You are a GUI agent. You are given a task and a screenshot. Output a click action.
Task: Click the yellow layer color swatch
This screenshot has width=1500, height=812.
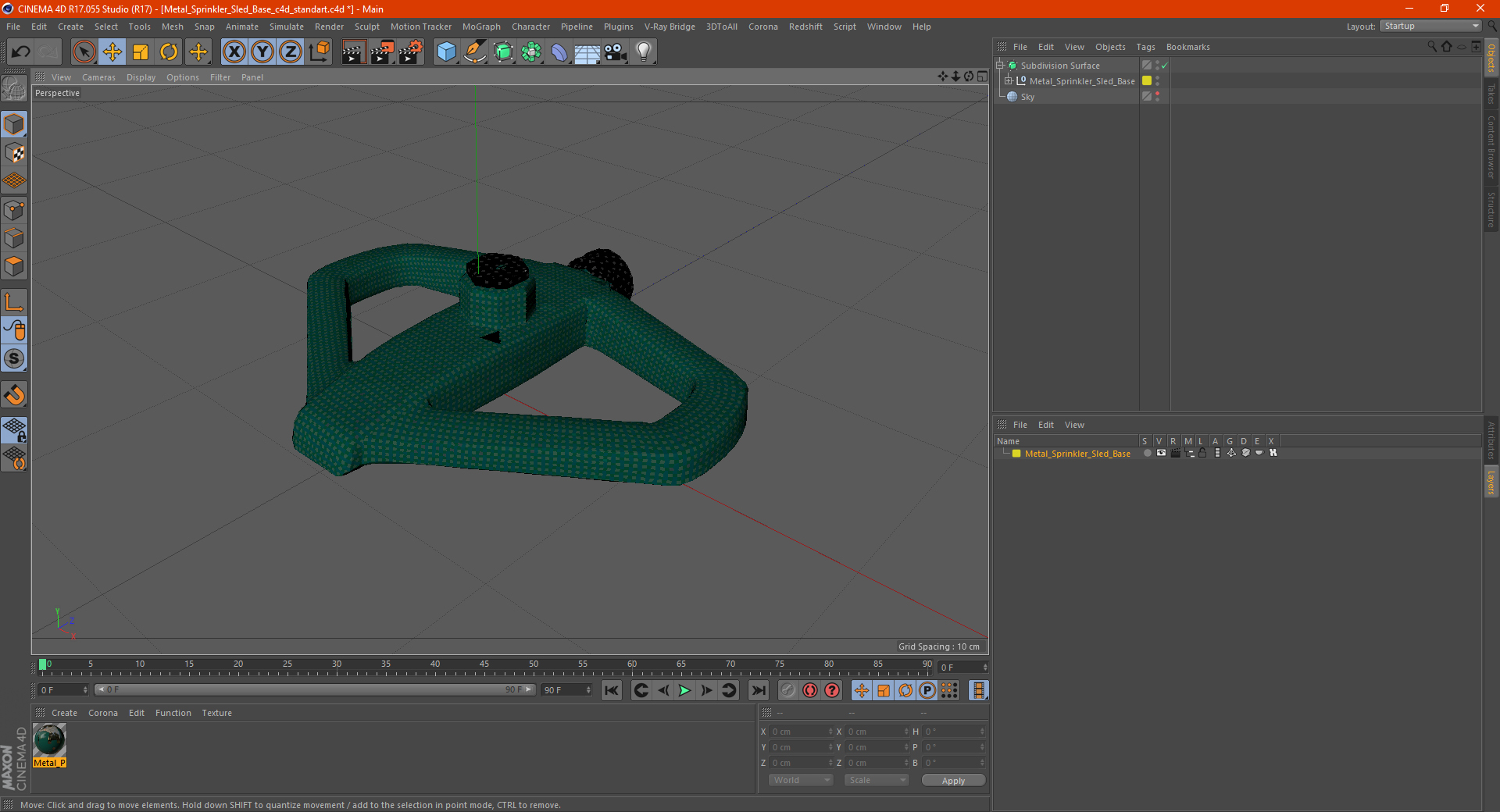click(x=1016, y=454)
